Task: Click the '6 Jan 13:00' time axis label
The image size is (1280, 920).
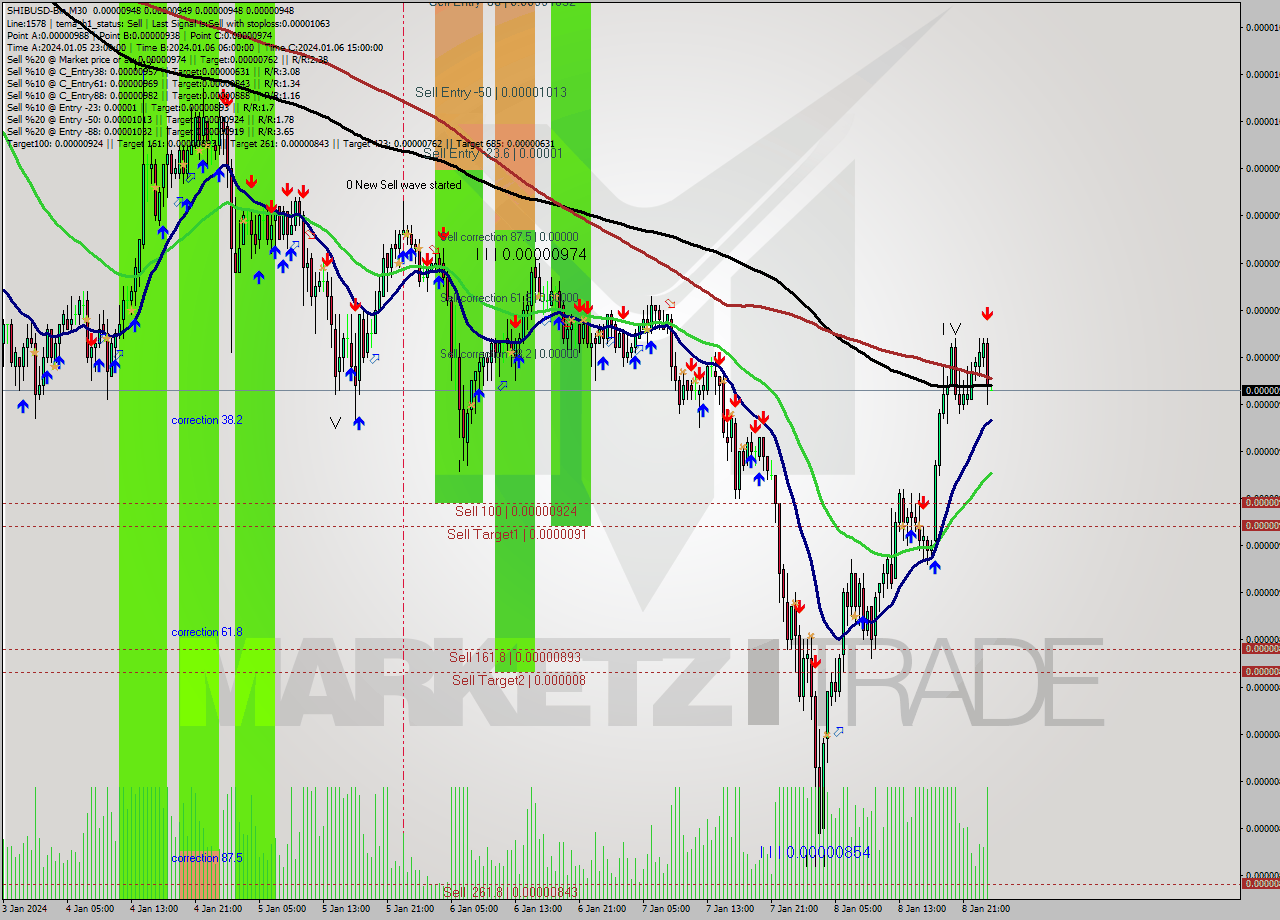Action: tap(537, 909)
